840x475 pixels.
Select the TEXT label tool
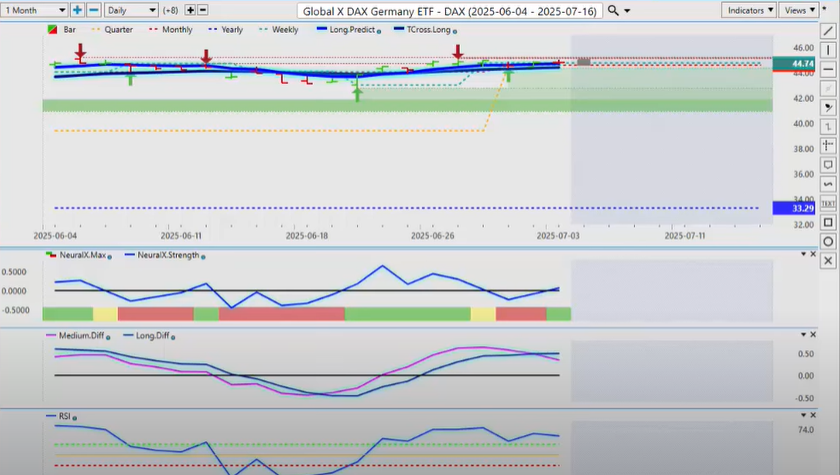[x=829, y=203]
